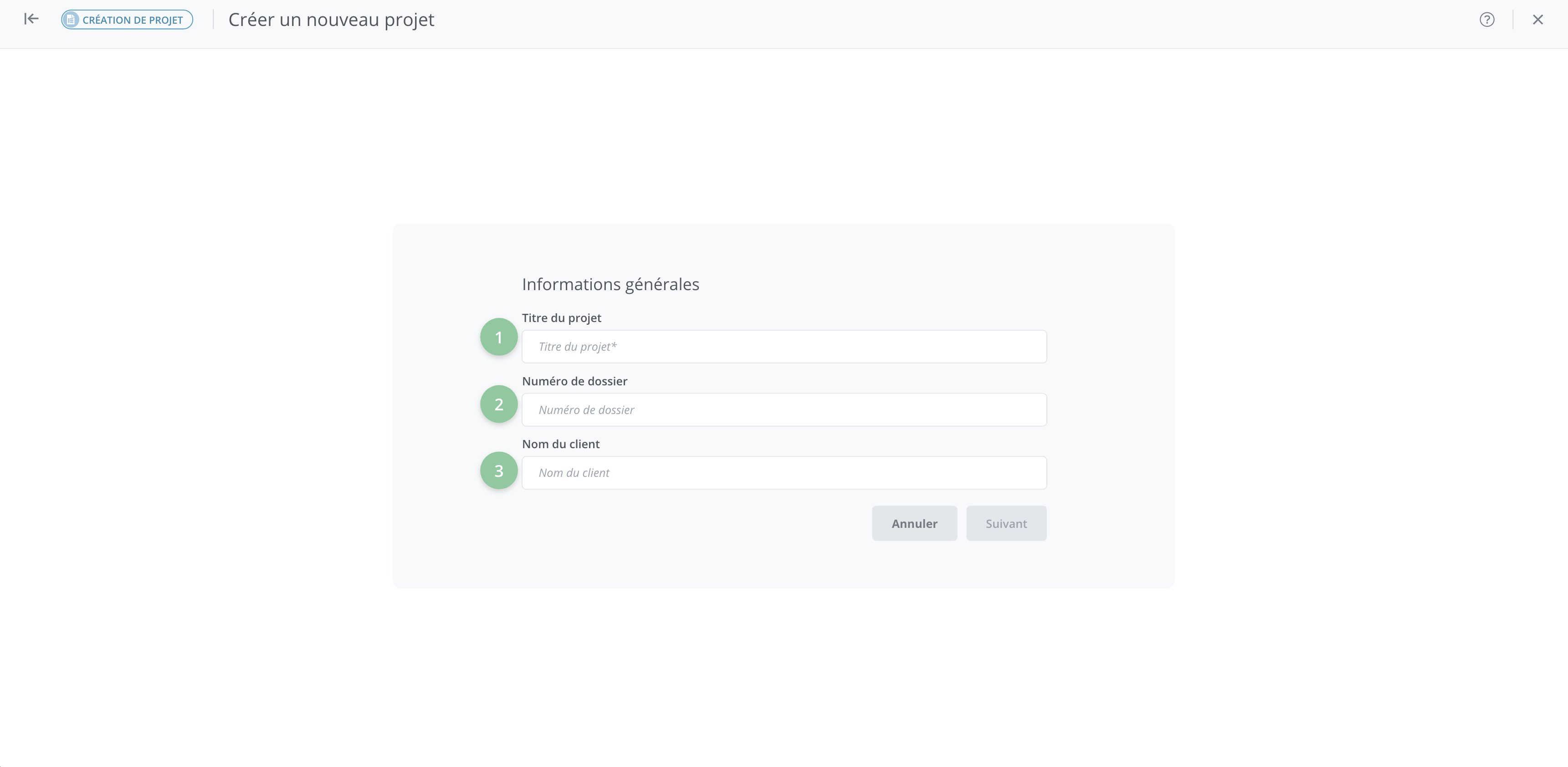
Task: Focus the Nom du client input field
Action: [784, 473]
